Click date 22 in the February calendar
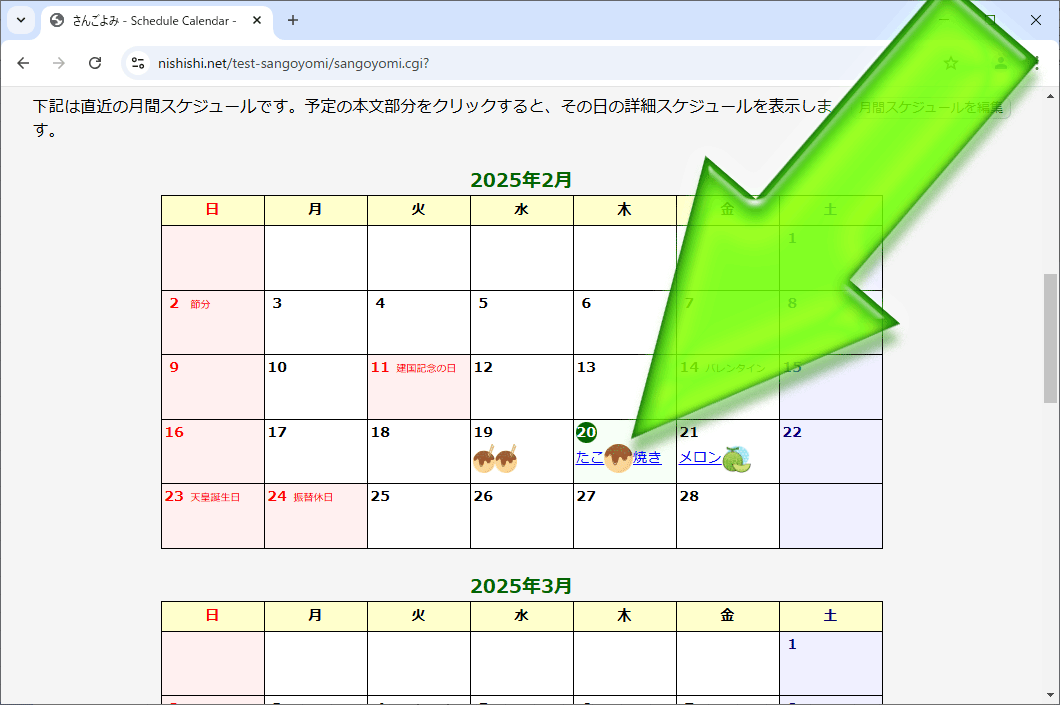1060x705 pixels. [x=792, y=432]
